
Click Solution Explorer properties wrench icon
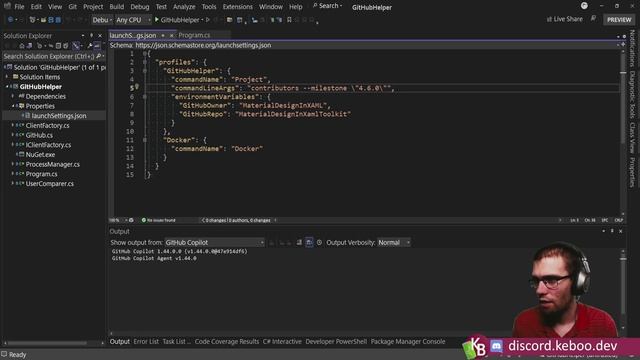(x=90, y=46)
